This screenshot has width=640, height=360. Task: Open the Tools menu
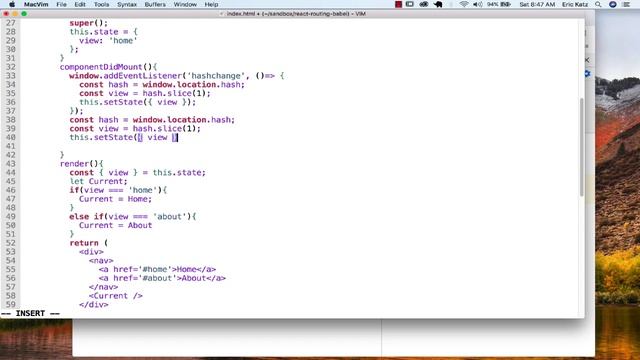[101, 4]
